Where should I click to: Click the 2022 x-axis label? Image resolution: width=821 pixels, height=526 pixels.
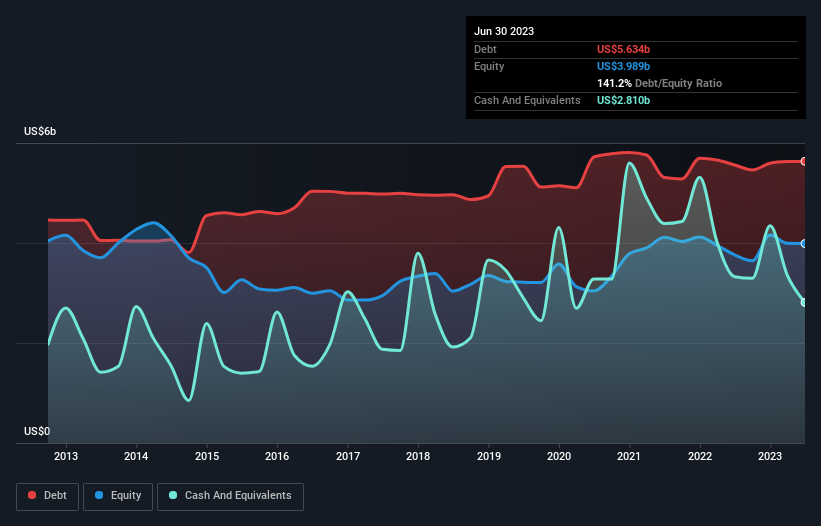[700, 456]
